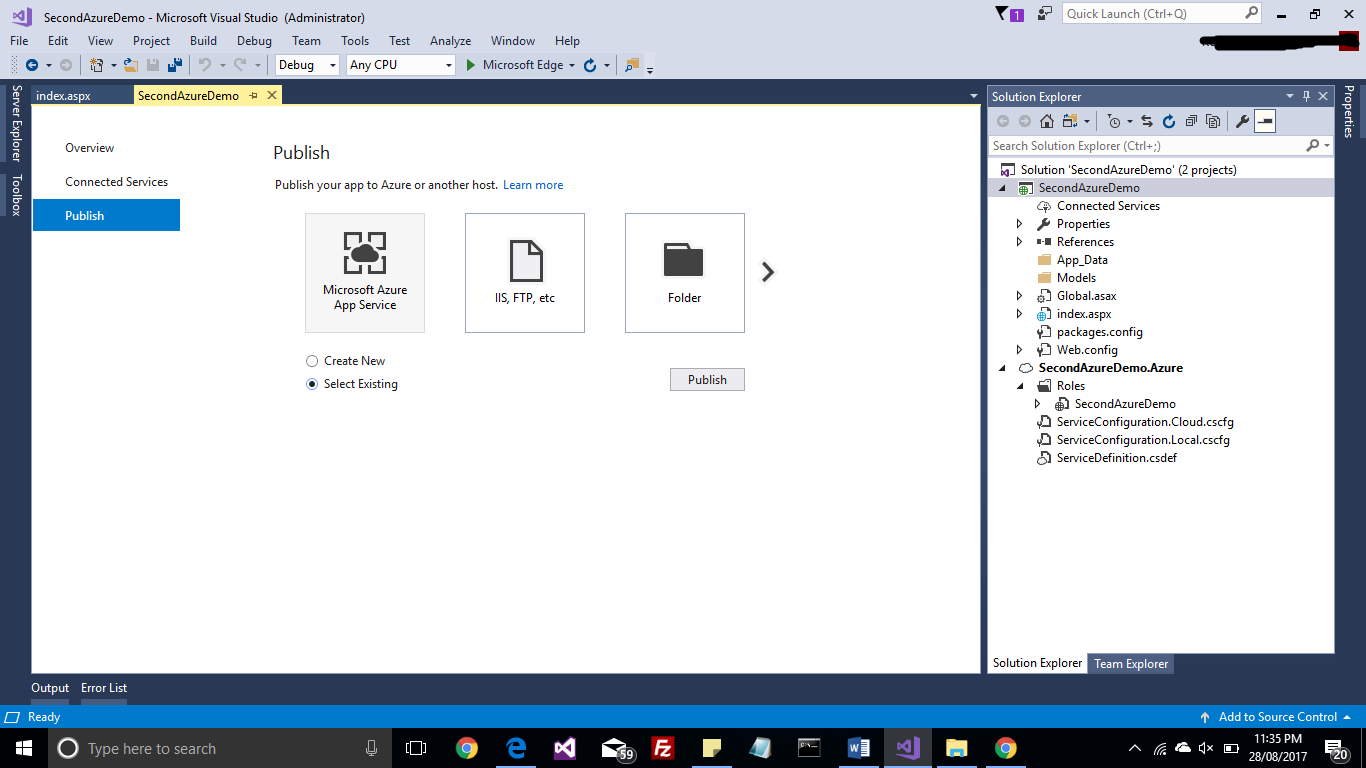
Task: Select ServiceDefinition.csdef in Solution Explorer
Action: point(1116,458)
